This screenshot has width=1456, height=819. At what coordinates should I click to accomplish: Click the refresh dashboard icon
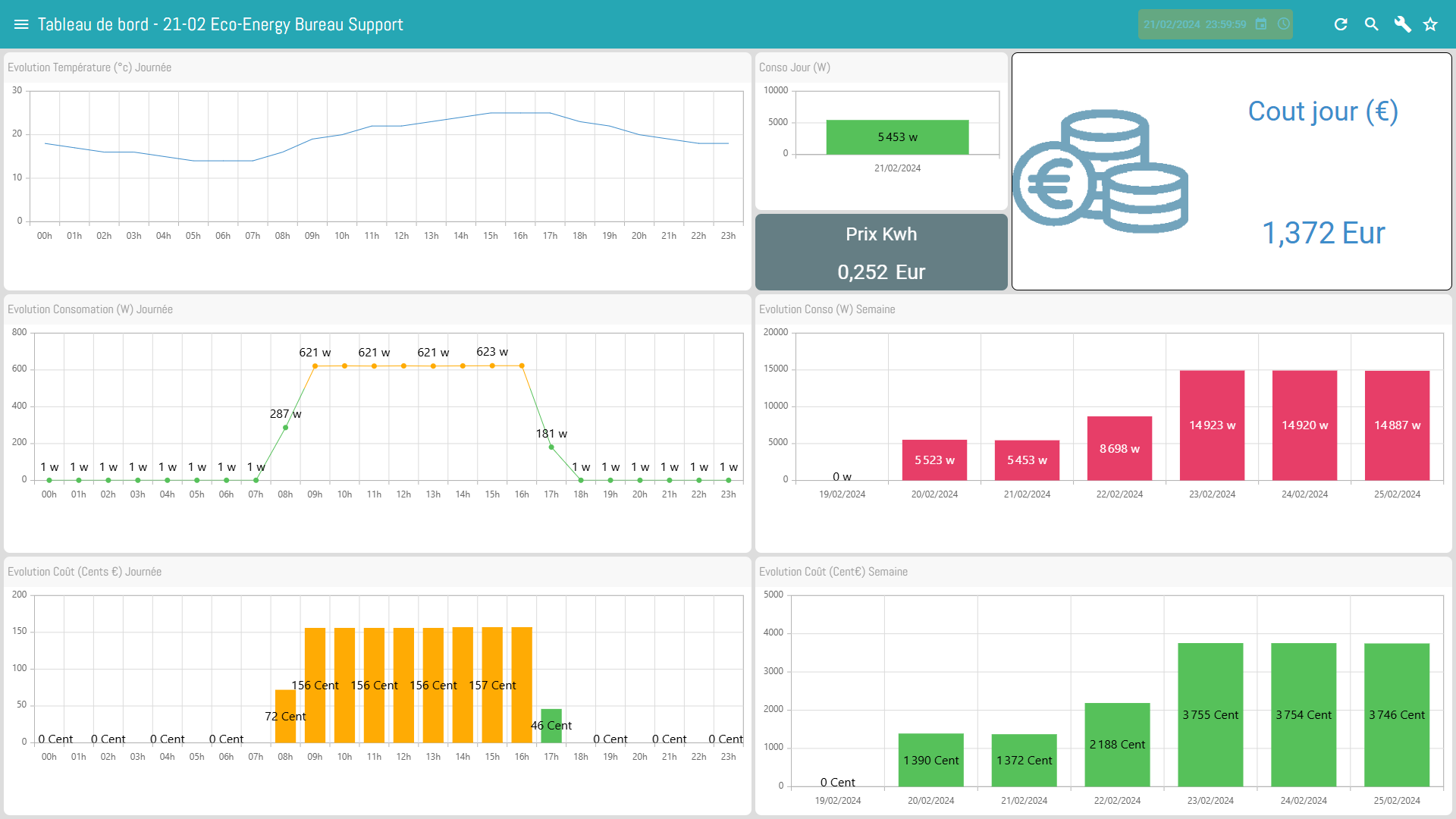click(1341, 24)
